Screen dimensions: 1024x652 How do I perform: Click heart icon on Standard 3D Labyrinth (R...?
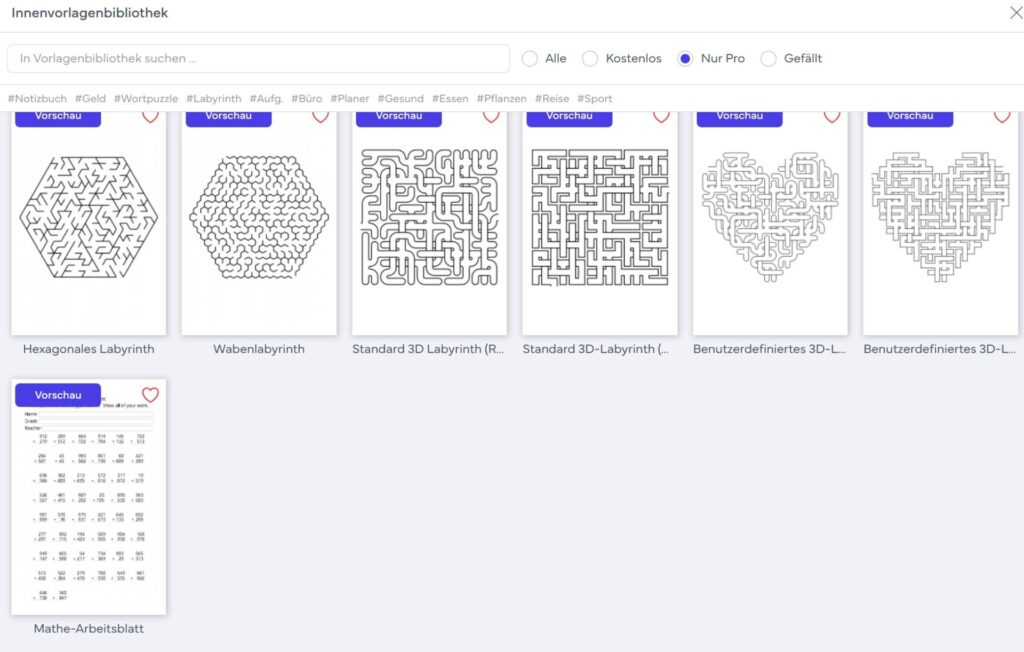491,117
